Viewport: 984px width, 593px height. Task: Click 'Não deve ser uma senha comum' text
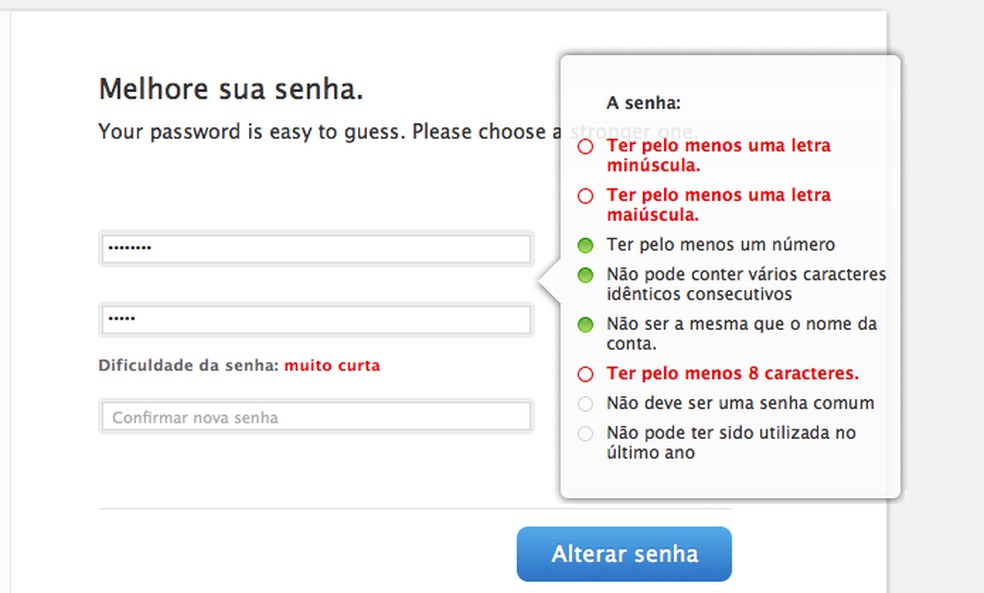click(740, 404)
